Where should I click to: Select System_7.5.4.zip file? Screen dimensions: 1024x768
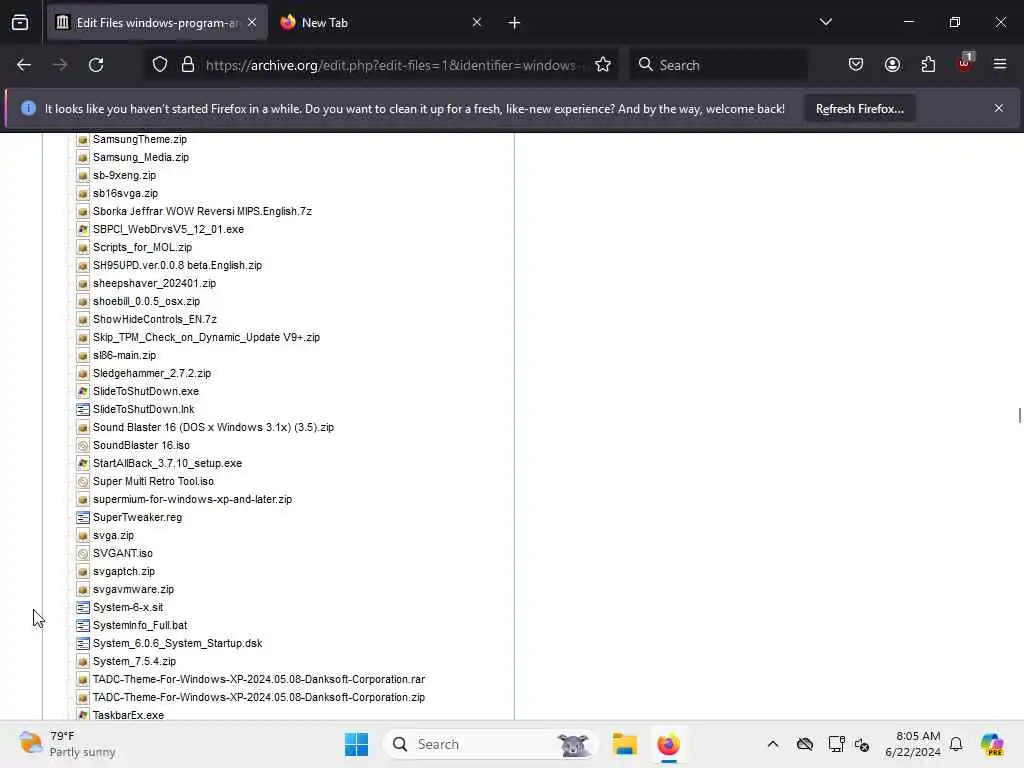(x=134, y=662)
